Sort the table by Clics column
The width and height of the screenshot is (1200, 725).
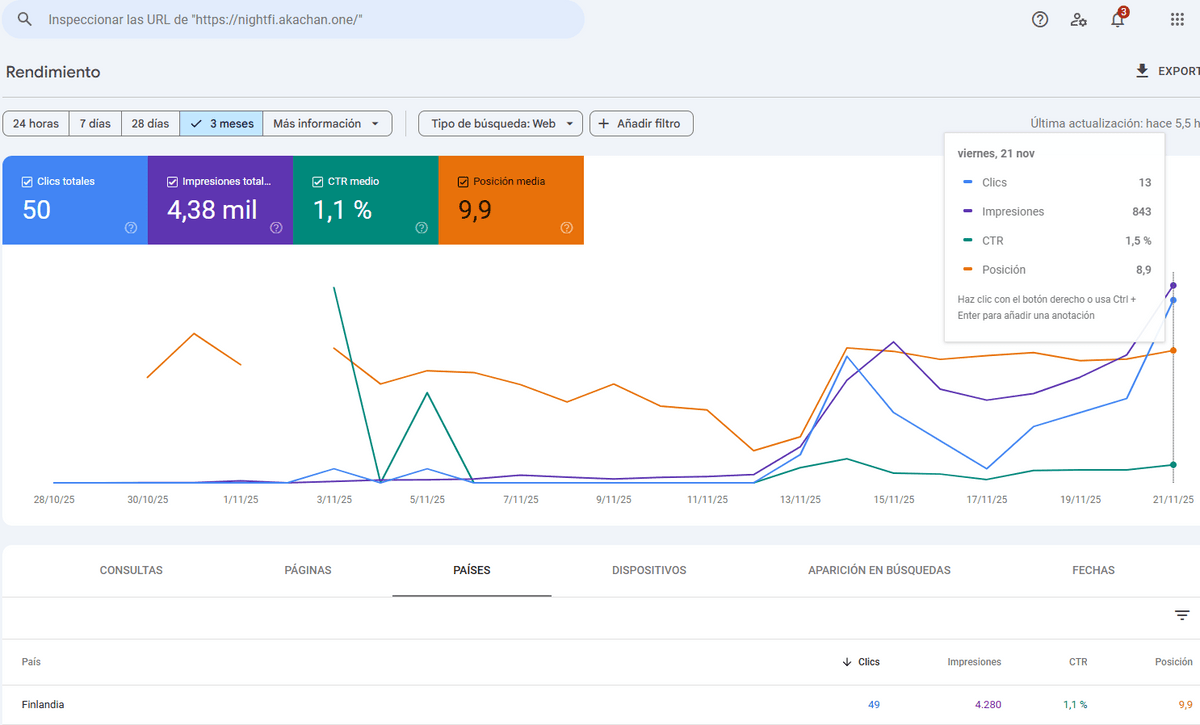pos(860,662)
